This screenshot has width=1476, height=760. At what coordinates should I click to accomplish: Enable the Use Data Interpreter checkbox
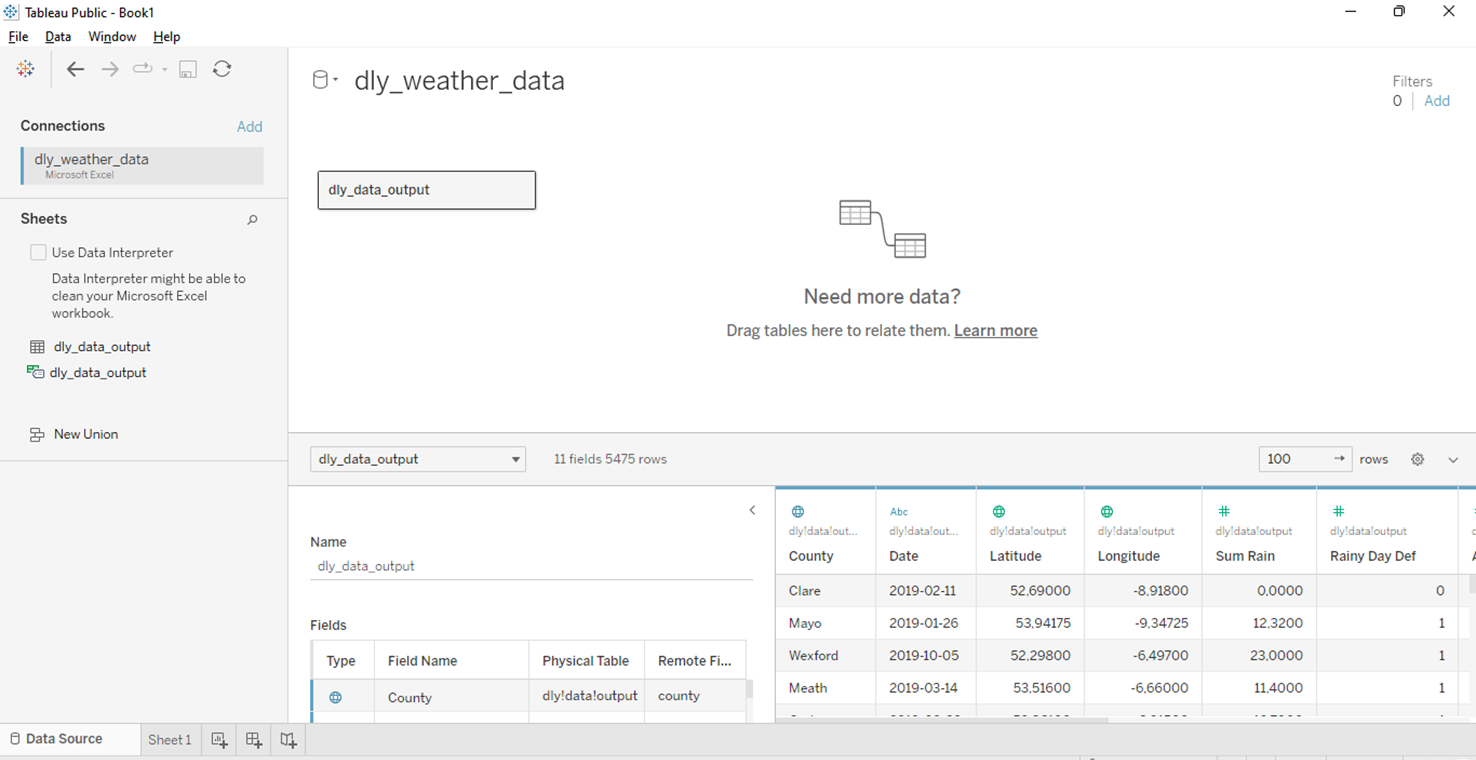[x=38, y=252]
